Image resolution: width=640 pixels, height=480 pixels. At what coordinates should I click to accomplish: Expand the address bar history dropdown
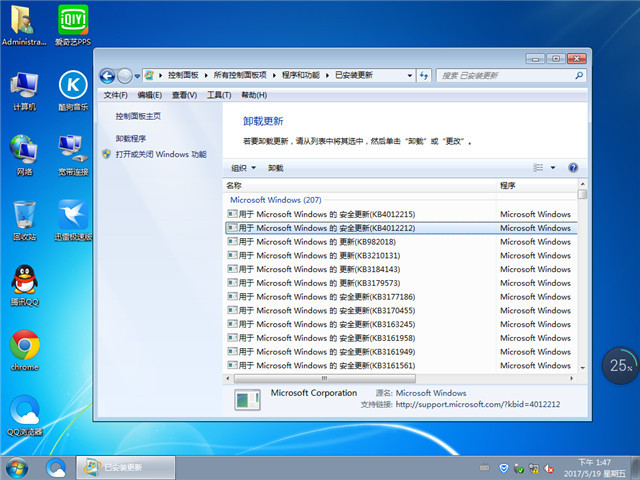tap(409, 76)
